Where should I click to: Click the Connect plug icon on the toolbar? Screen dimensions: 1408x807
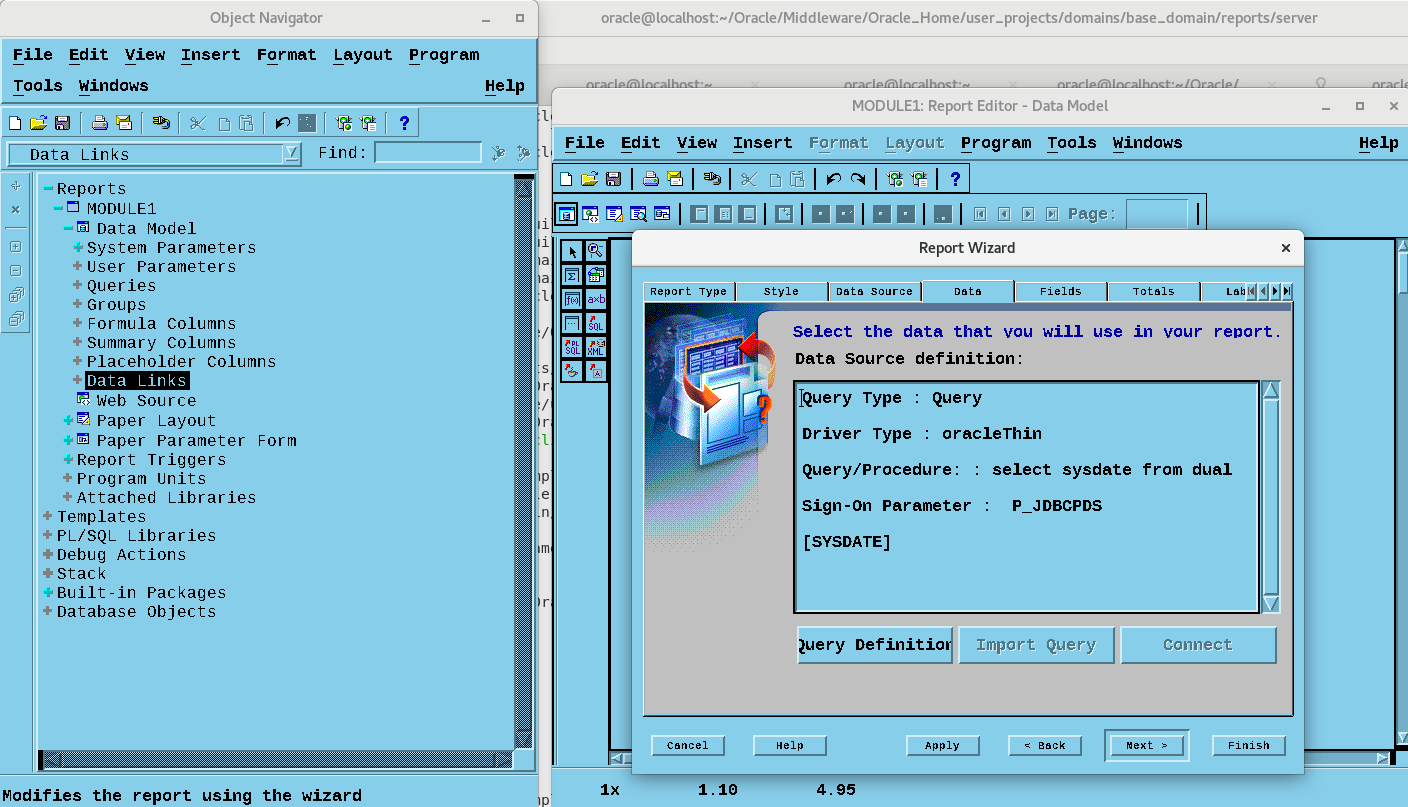[713, 178]
